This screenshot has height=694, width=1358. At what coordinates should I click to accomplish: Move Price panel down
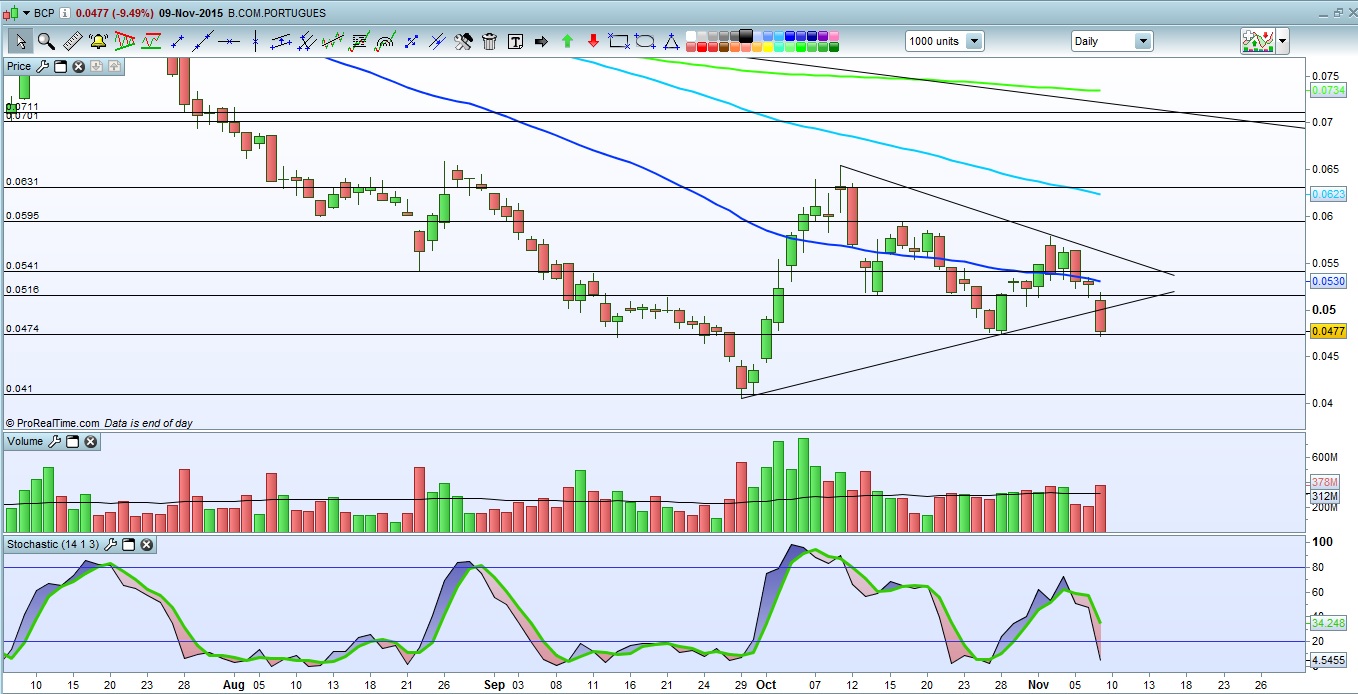coord(96,66)
